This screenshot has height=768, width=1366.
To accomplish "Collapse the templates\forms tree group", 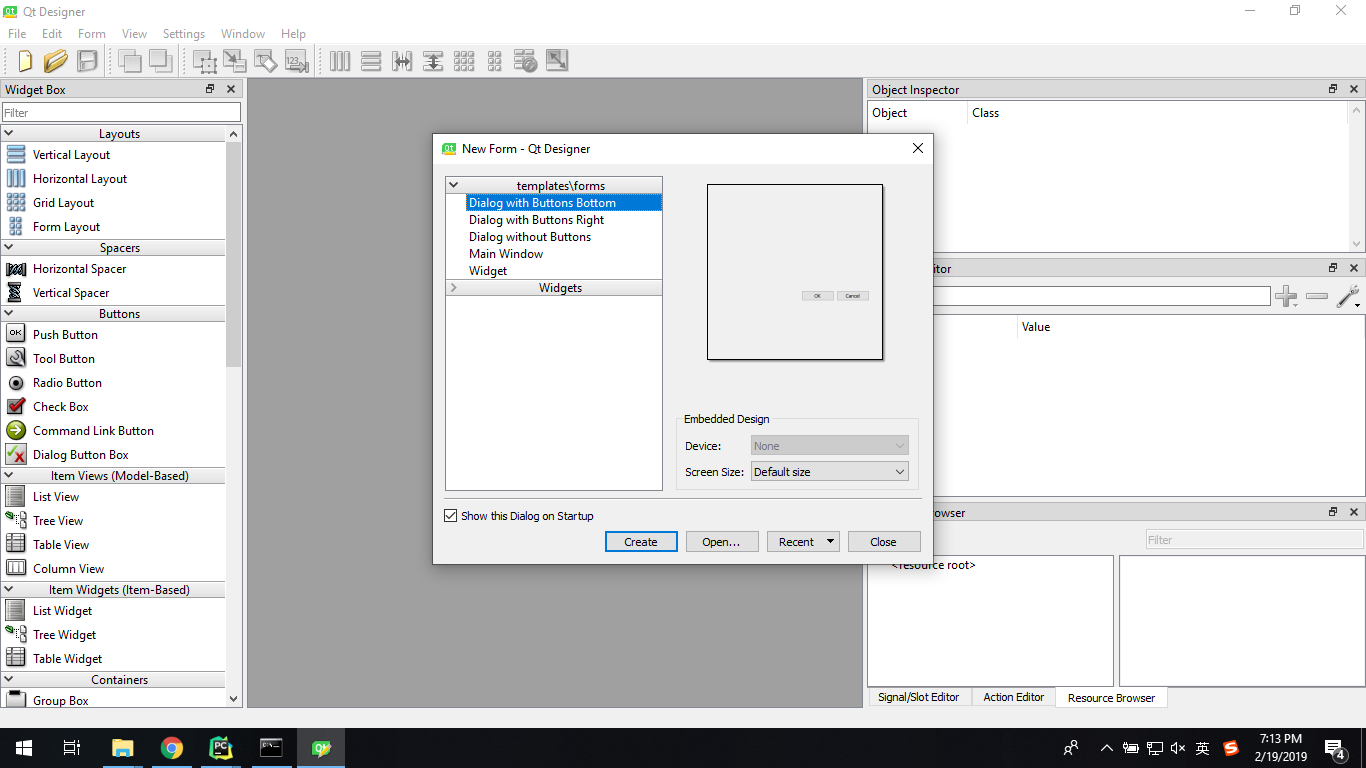I will (x=453, y=185).
